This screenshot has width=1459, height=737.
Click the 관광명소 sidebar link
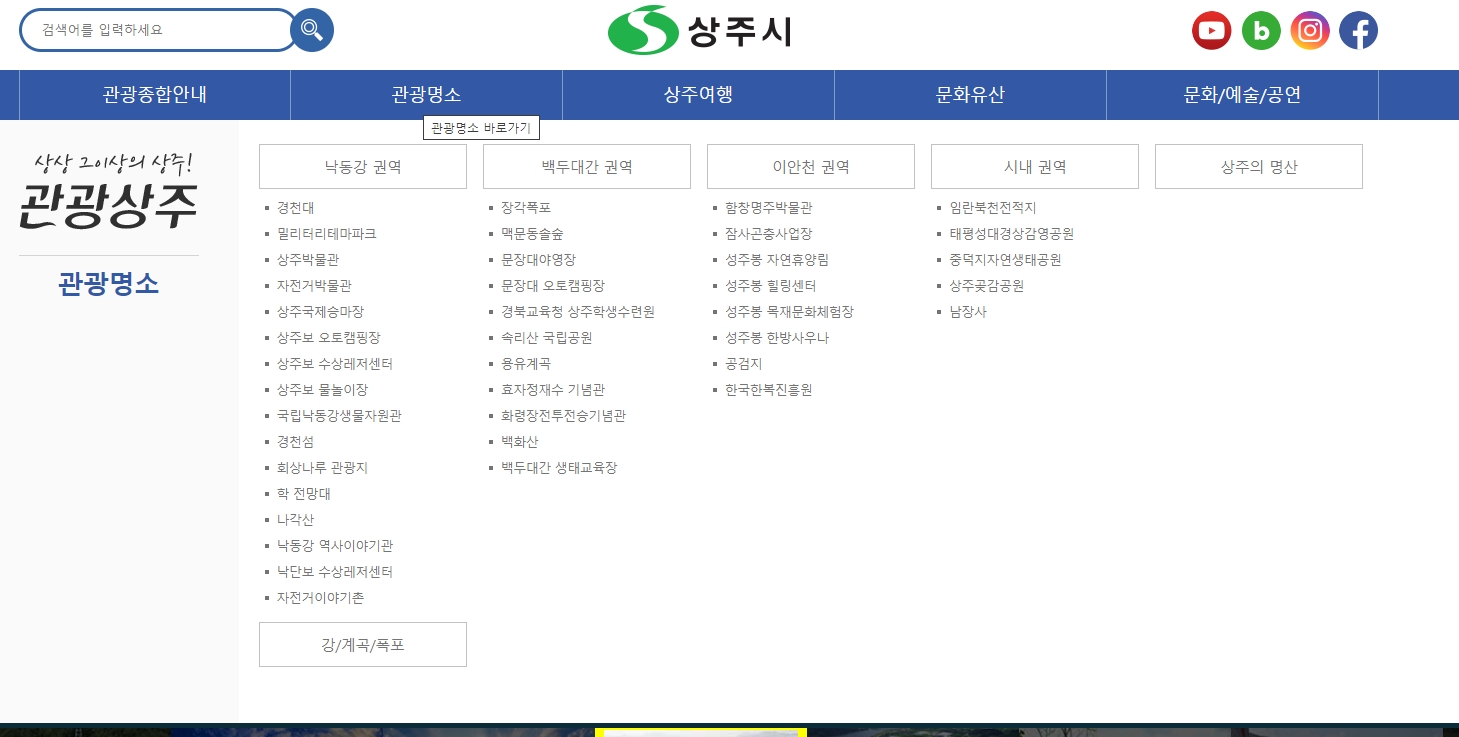tap(108, 283)
